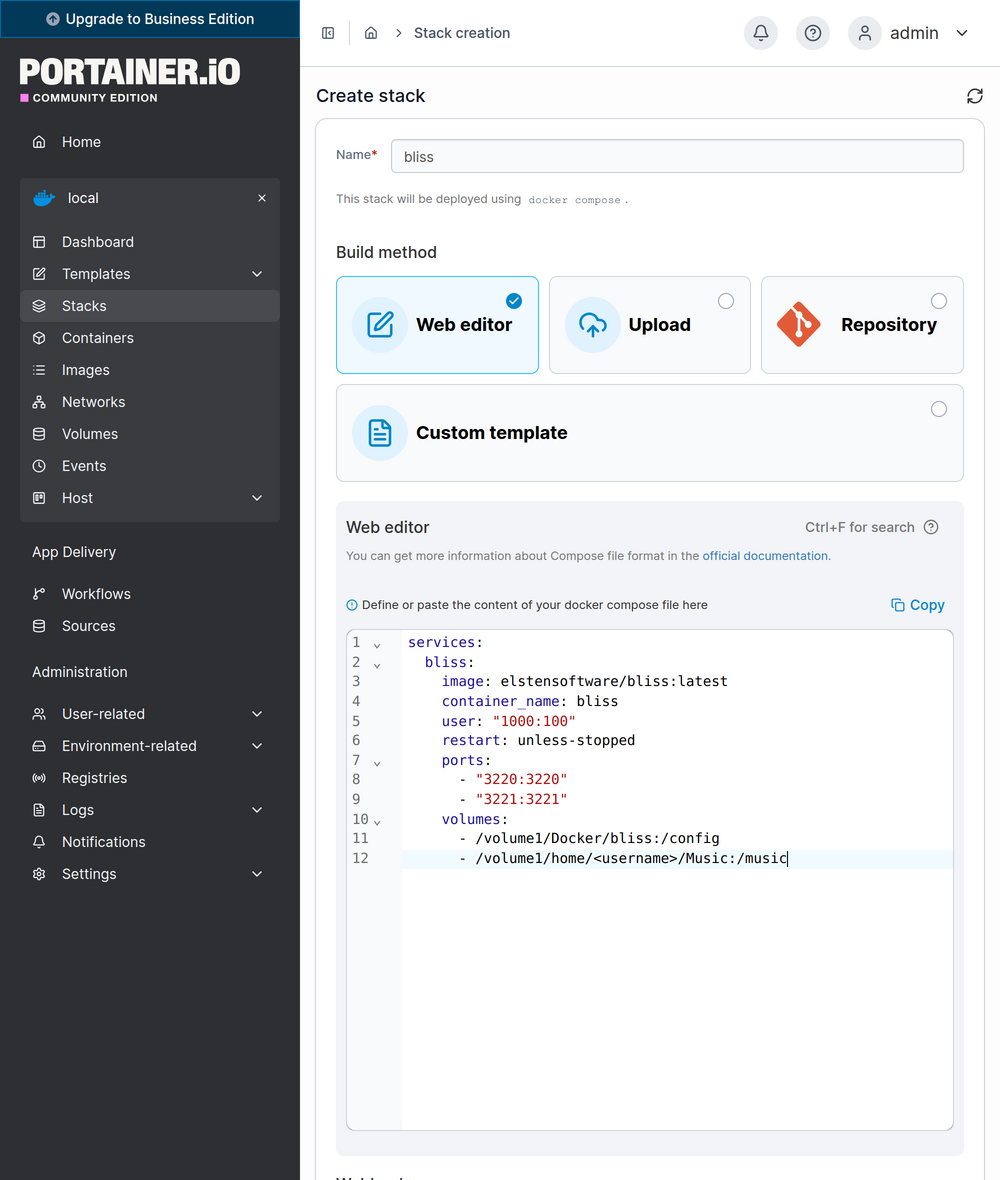Click the admin user avatar icon
This screenshot has height=1180, width=1000.
pos(865,33)
